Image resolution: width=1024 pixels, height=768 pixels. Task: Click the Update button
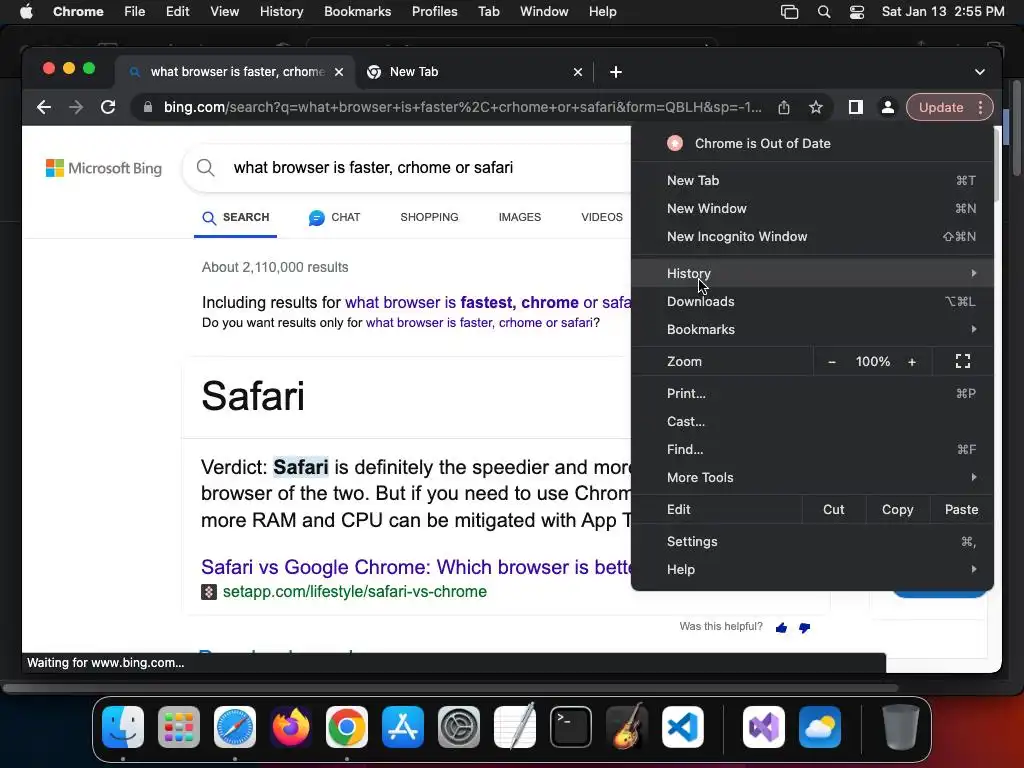click(x=940, y=107)
